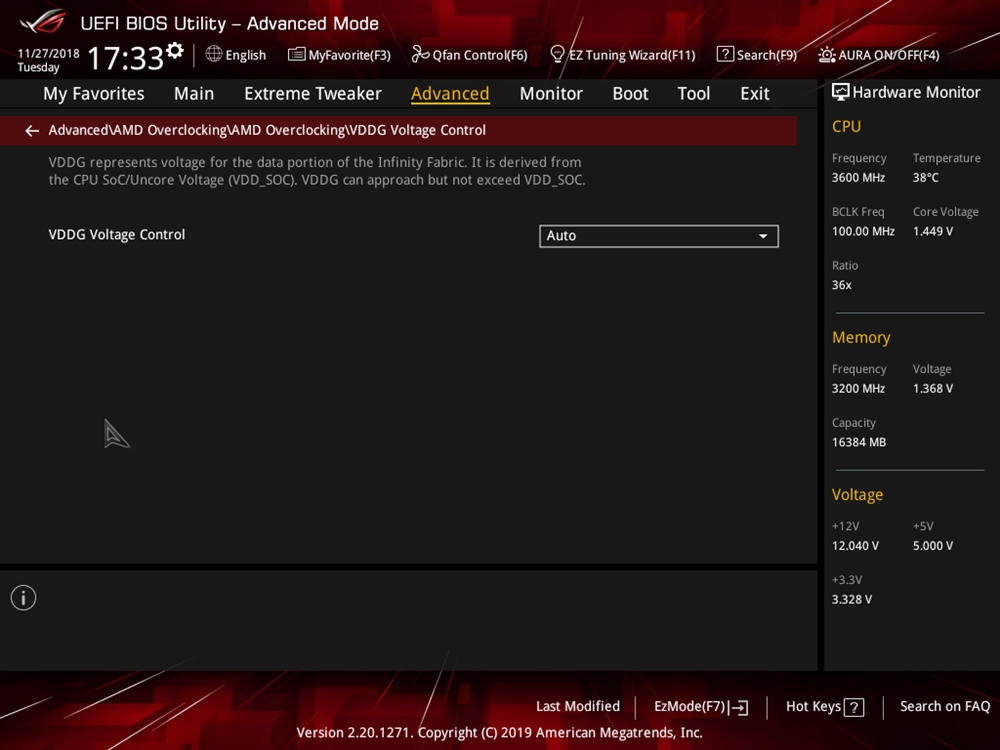This screenshot has height=750, width=1000.
Task: Click AURA ON/OFF(F4) label
Action: point(888,55)
